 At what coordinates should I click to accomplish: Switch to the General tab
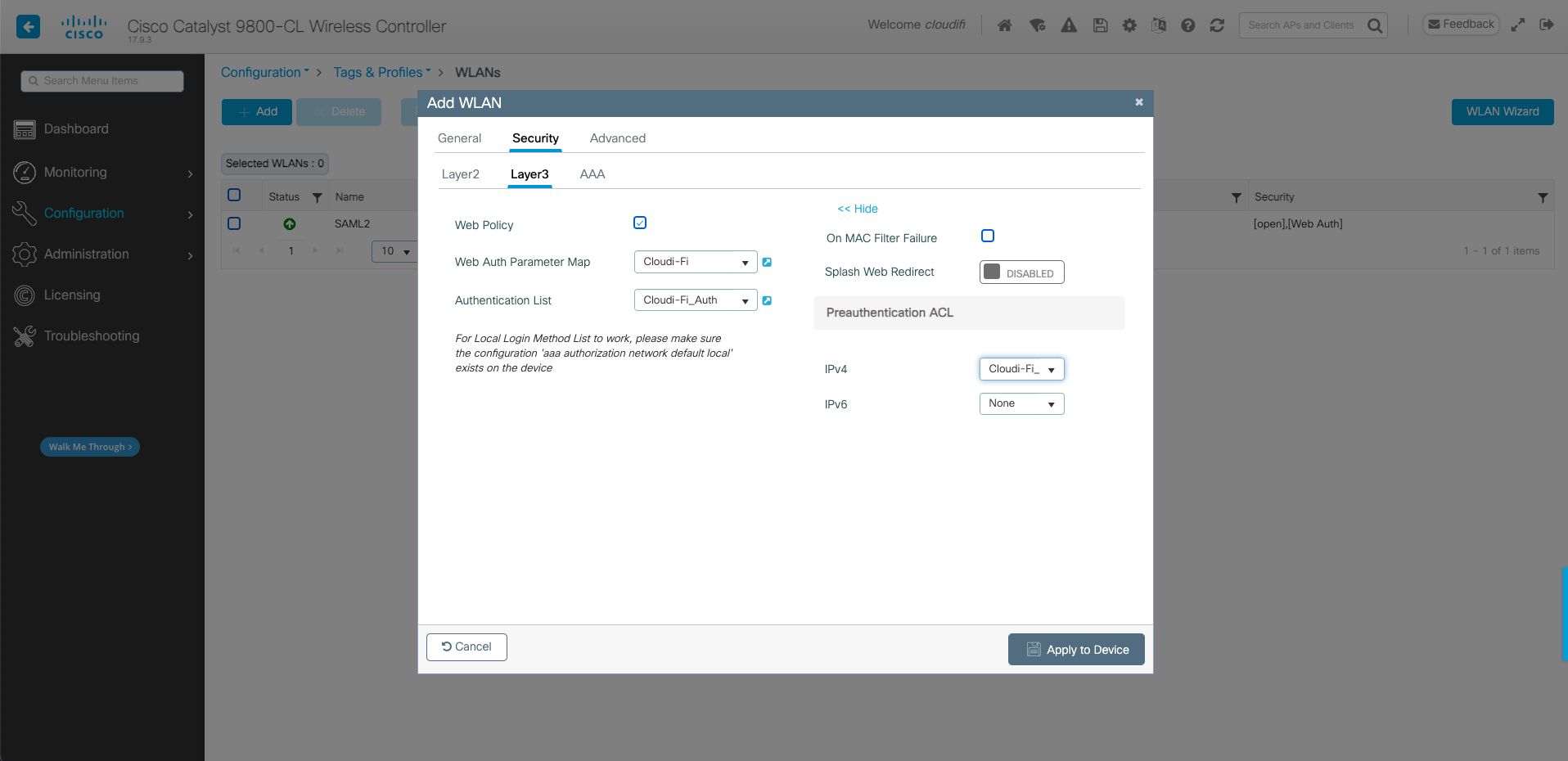(x=459, y=138)
